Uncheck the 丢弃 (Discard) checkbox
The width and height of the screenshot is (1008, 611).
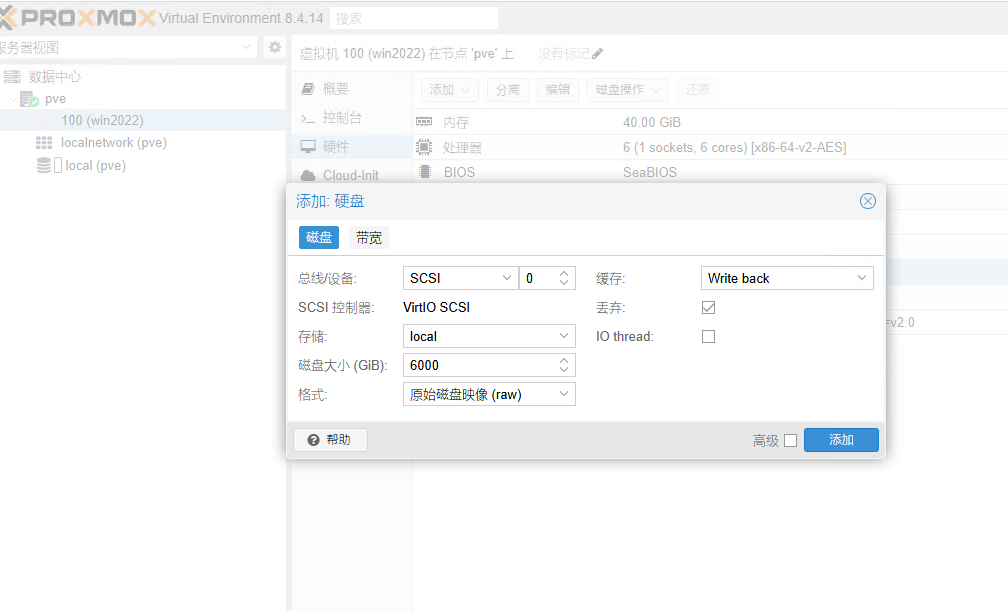[708, 308]
